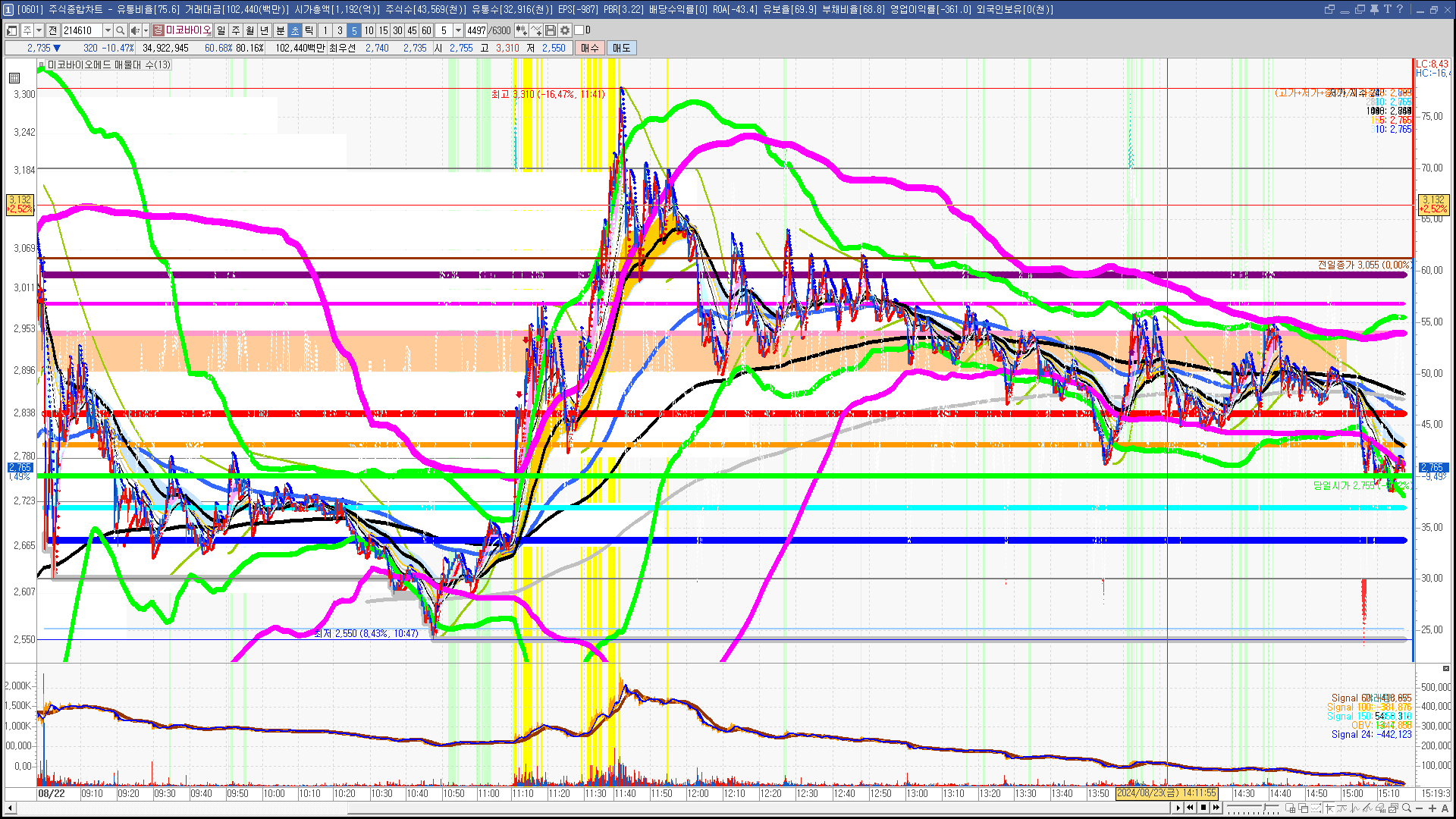This screenshot has height=819, width=1456.
Task: Select the 초 (second) chart period toggle
Action: click(295, 30)
